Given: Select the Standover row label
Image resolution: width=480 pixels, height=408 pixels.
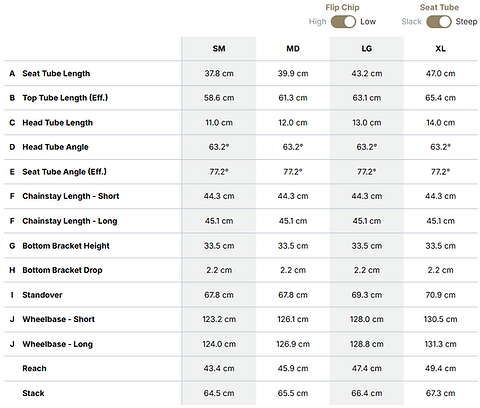Looking at the screenshot, I should 42,295.
